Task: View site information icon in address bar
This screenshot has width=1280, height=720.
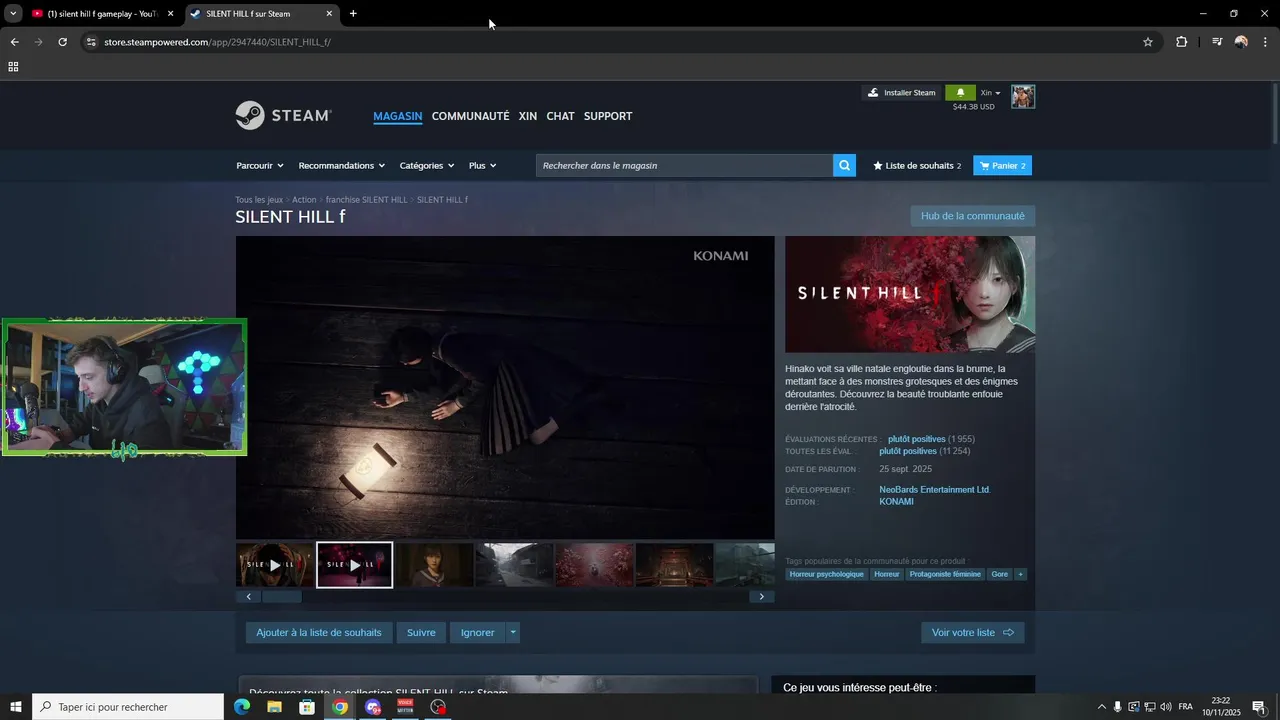Action: 91,42
